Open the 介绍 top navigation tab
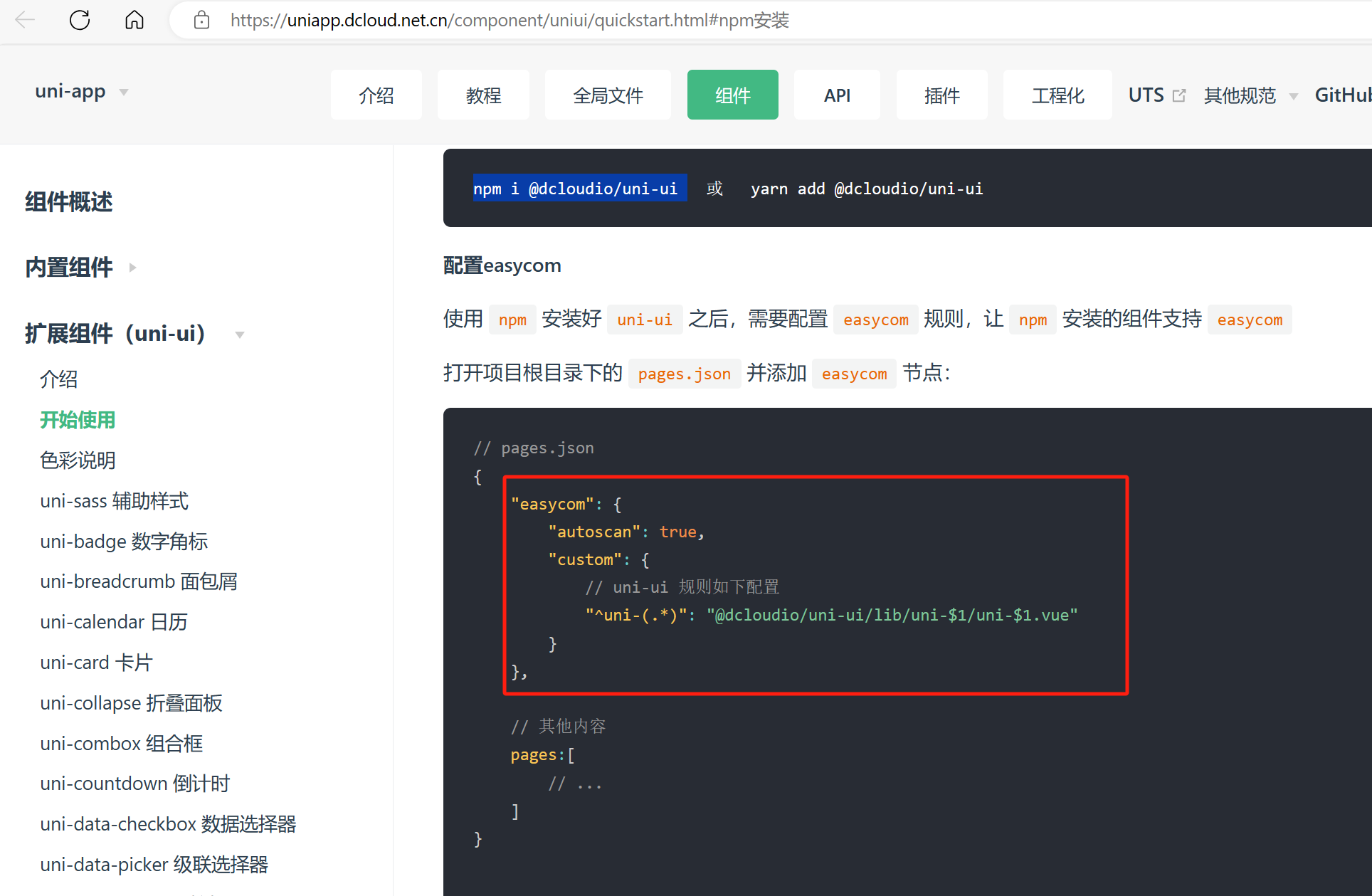This screenshot has width=1372, height=896. pyautogui.click(x=376, y=95)
